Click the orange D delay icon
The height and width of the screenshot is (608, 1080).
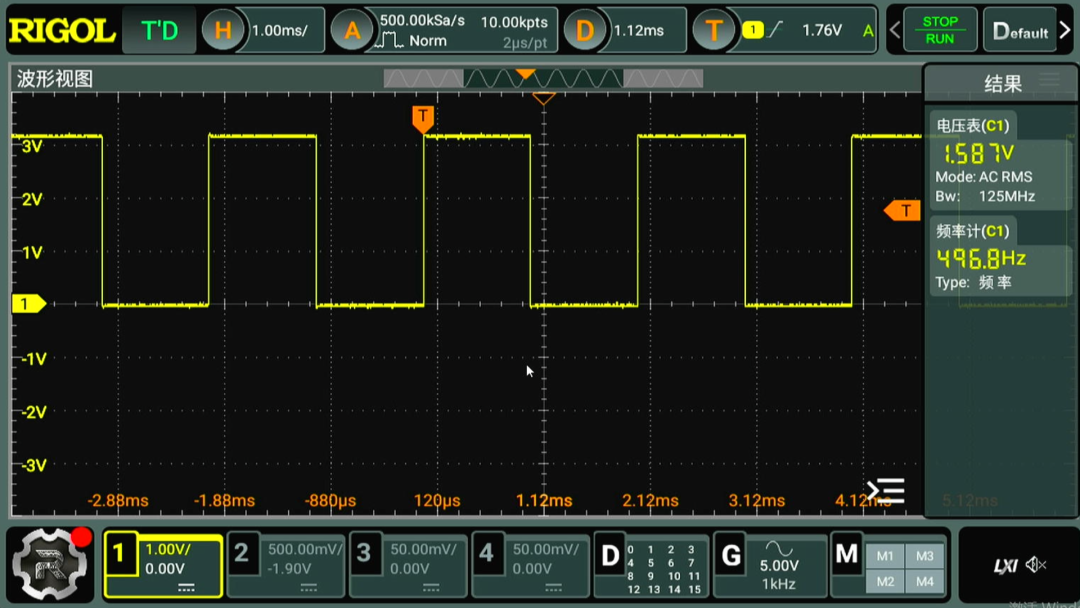[584, 30]
